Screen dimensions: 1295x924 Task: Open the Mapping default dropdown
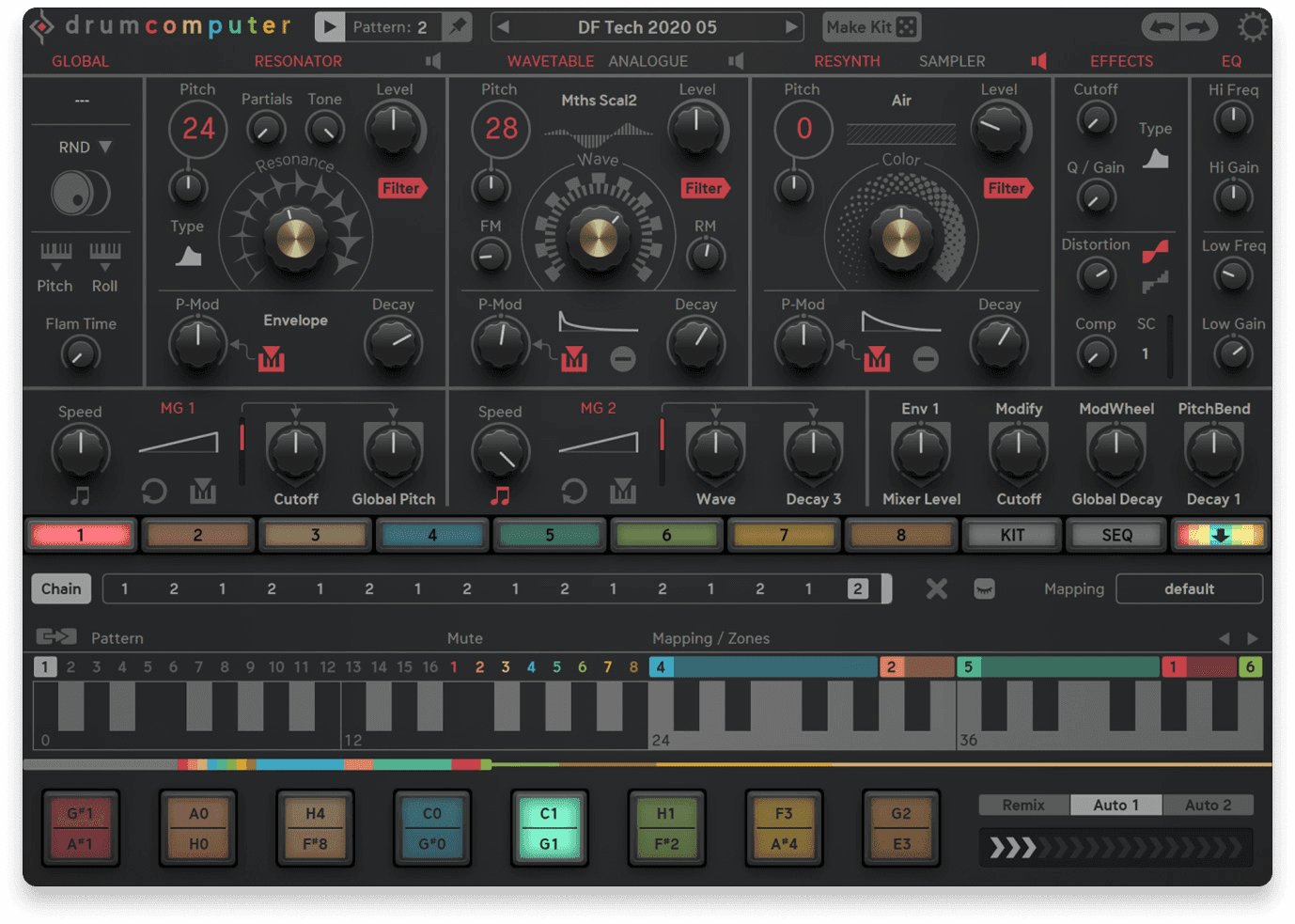pyautogui.click(x=1189, y=588)
